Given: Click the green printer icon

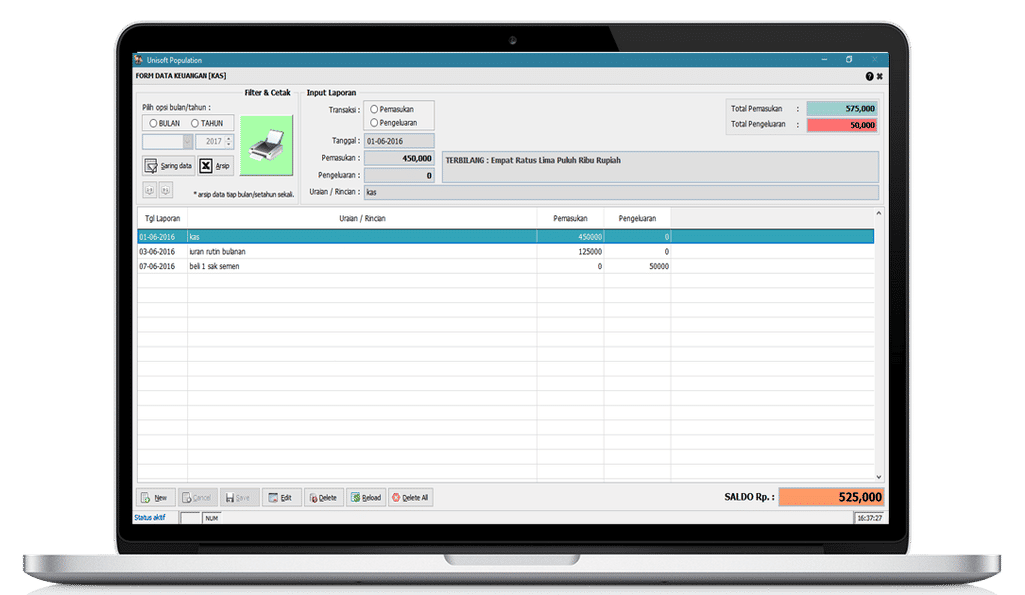Looking at the screenshot, I should 266,146.
